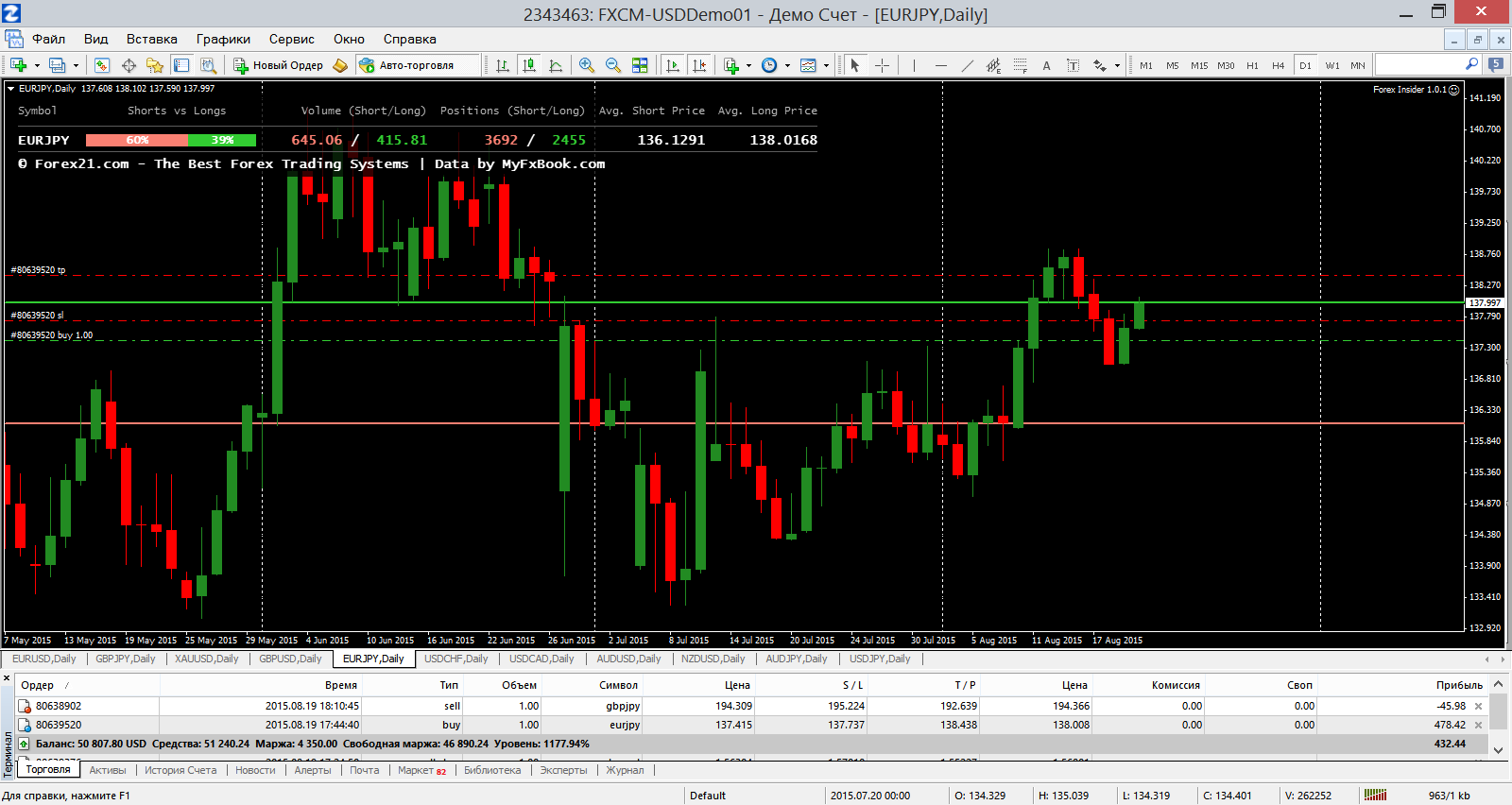Draw a horizontal line tool
Screen dimensions: 1512x805
tap(940, 65)
